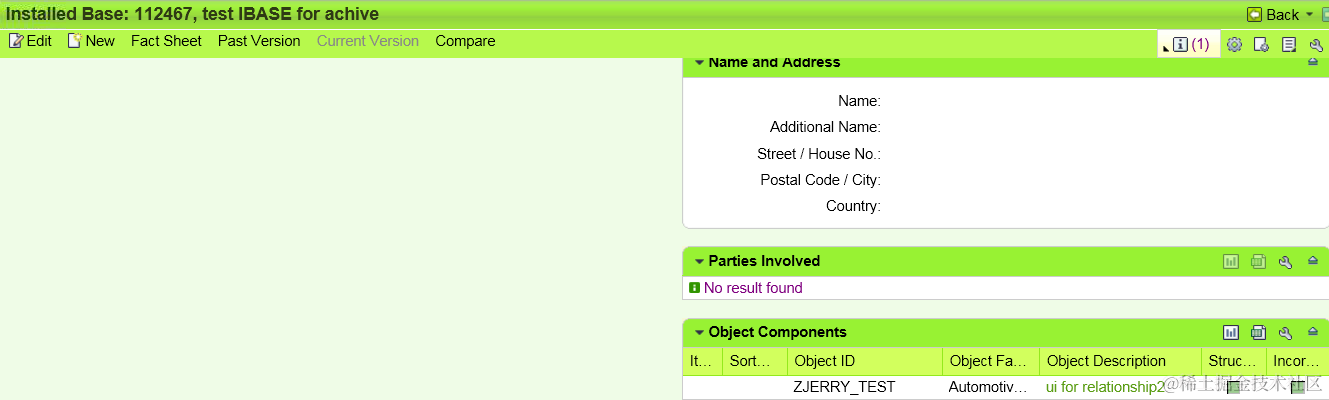The image size is (1329, 400).
Task: Click the Object ID column header
Action: (864, 361)
